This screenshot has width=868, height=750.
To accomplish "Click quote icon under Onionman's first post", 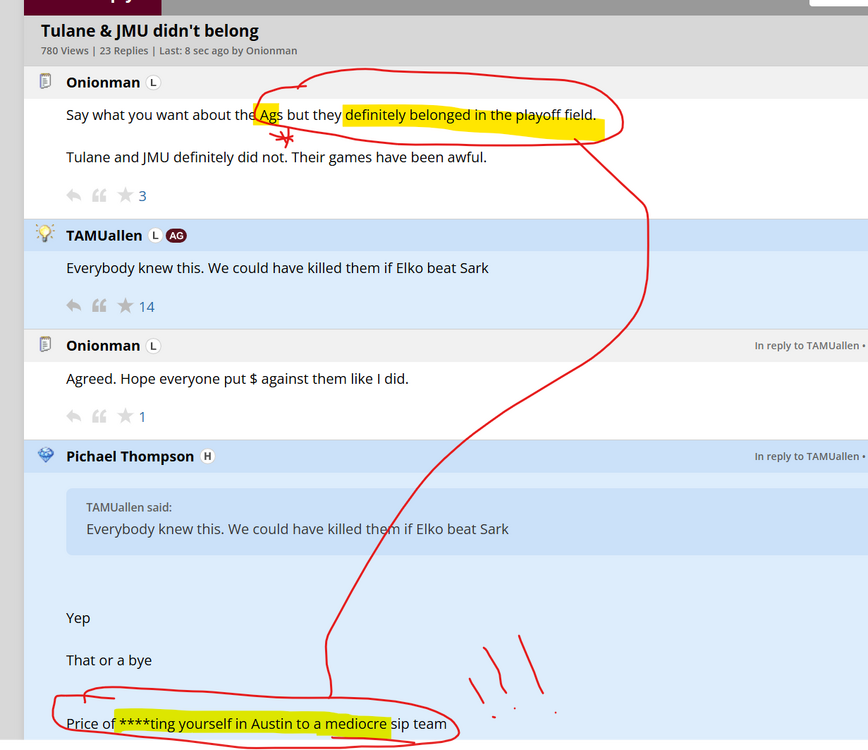I will point(99,196).
